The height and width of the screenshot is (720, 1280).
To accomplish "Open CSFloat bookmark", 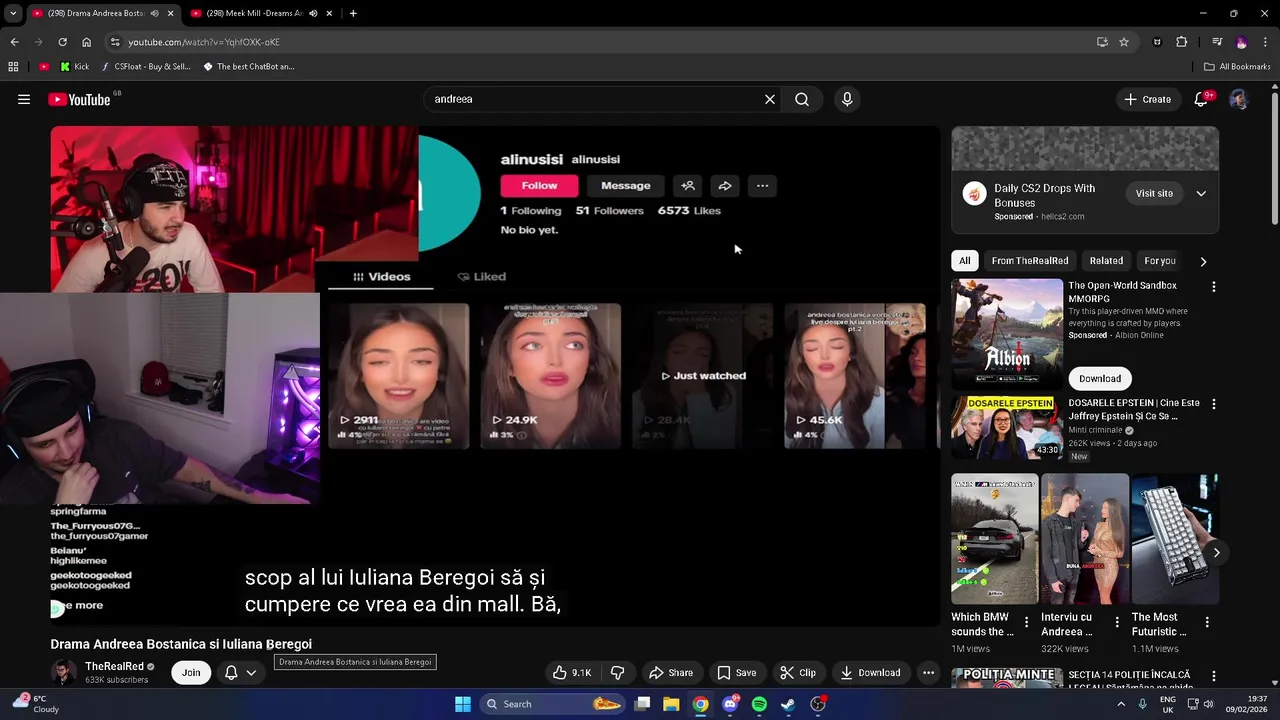I will 145,67.
